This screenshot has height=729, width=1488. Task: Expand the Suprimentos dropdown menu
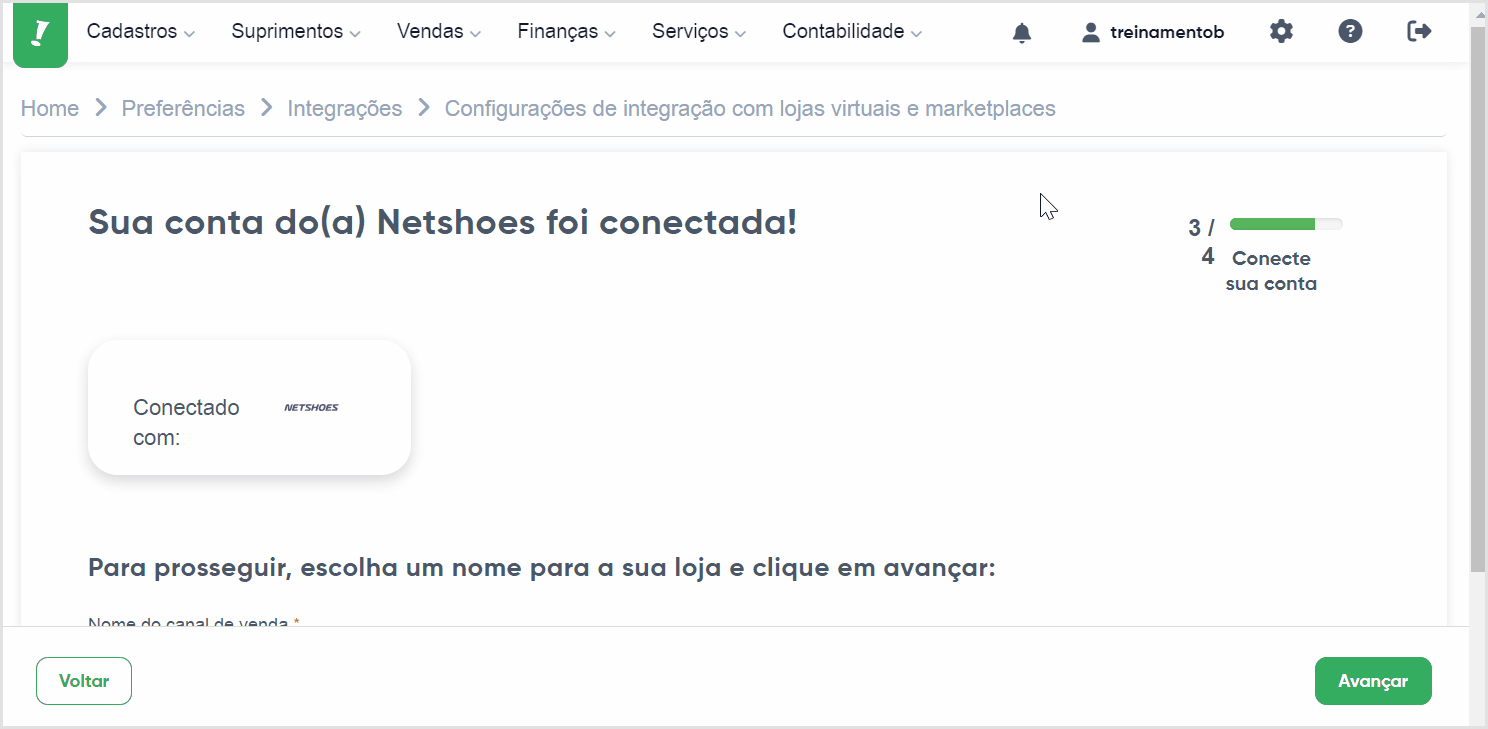295,32
